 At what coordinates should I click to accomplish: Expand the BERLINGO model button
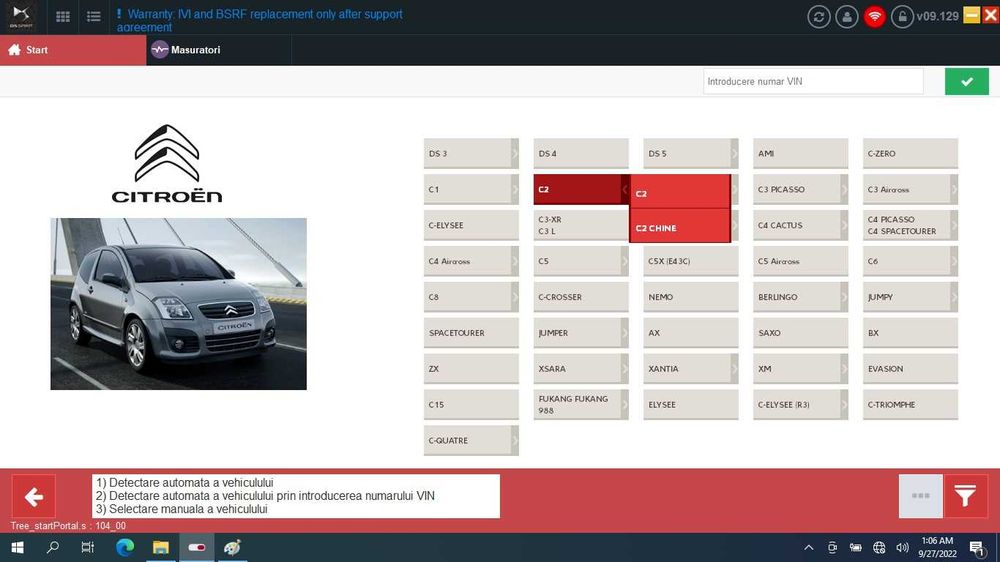pyautogui.click(x=800, y=297)
